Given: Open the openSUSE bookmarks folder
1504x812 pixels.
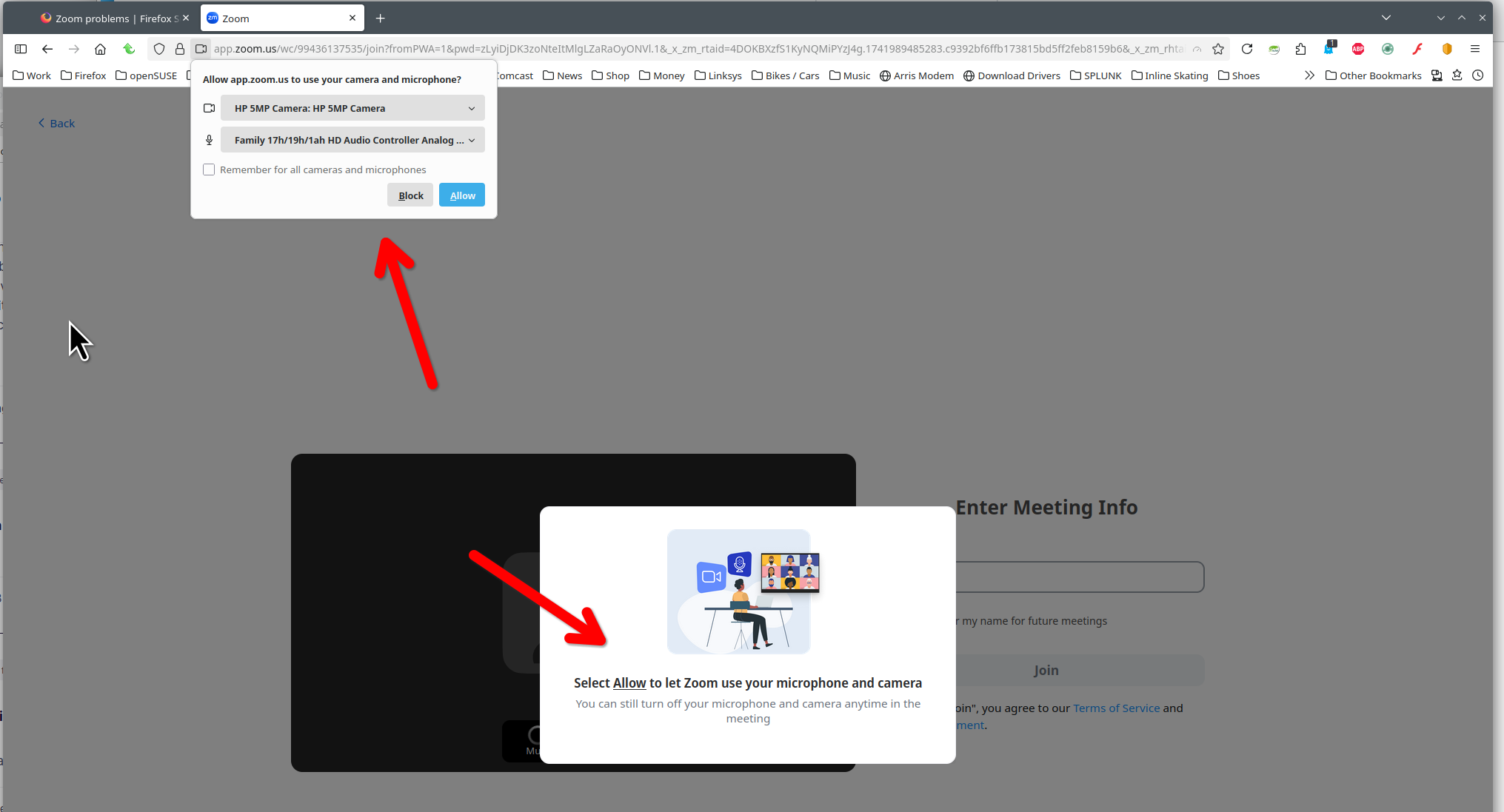Looking at the screenshot, I should point(147,76).
